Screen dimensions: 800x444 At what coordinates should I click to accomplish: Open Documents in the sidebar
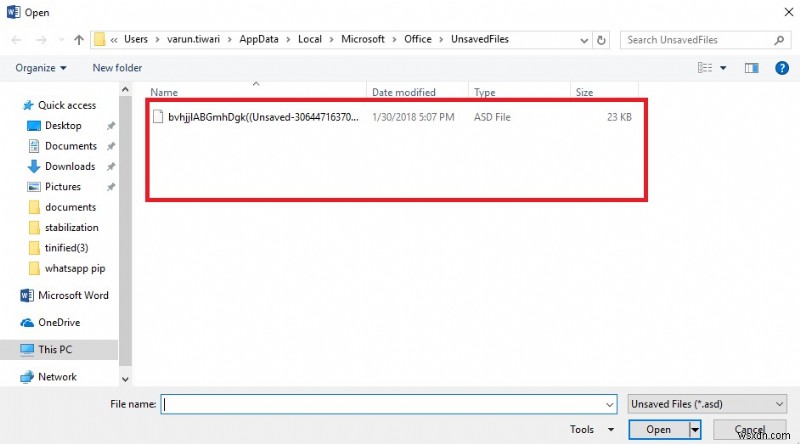pyautogui.click(x=70, y=146)
